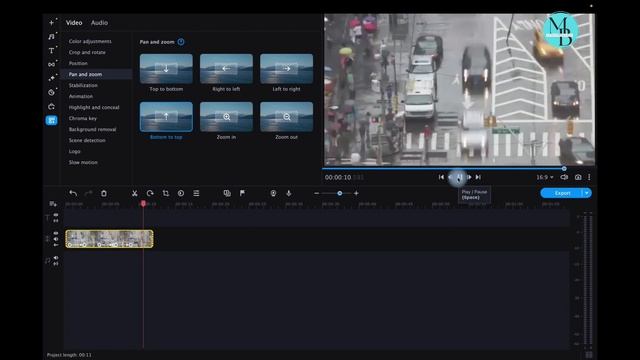The width and height of the screenshot is (640, 360).
Task: Open Background removal tool
Action: 92,129
